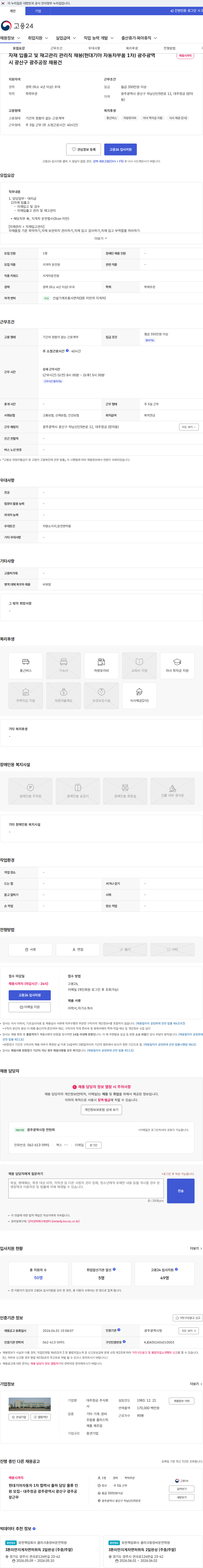Click the 고용24 입사지원 button under 접수 마감일
This screenshot has width=203, height=1568.
(x=29, y=995)
